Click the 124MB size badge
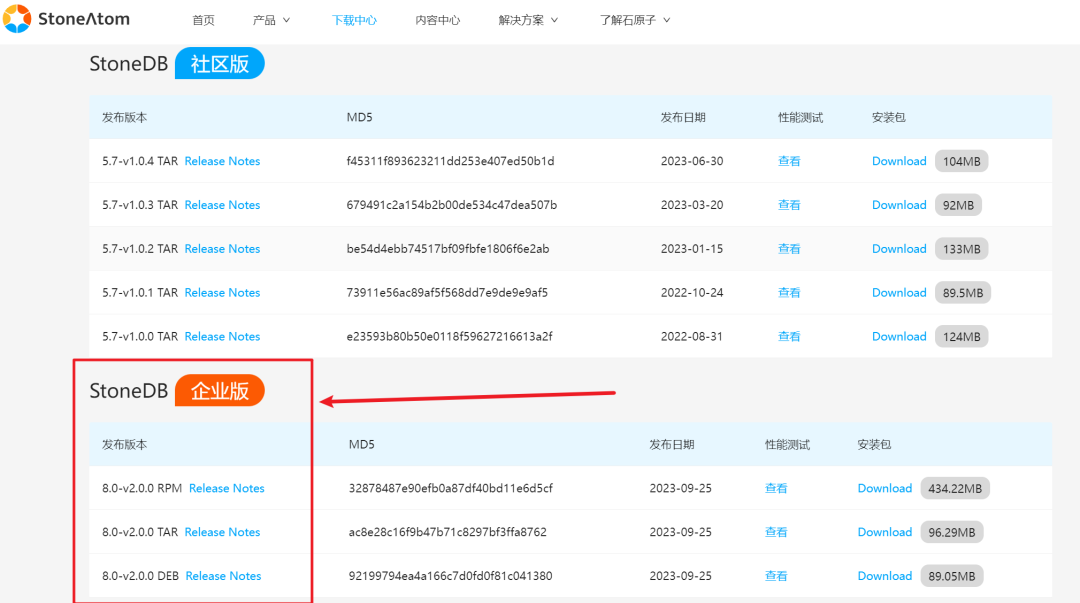Viewport: 1080px width, 603px height. tap(962, 336)
